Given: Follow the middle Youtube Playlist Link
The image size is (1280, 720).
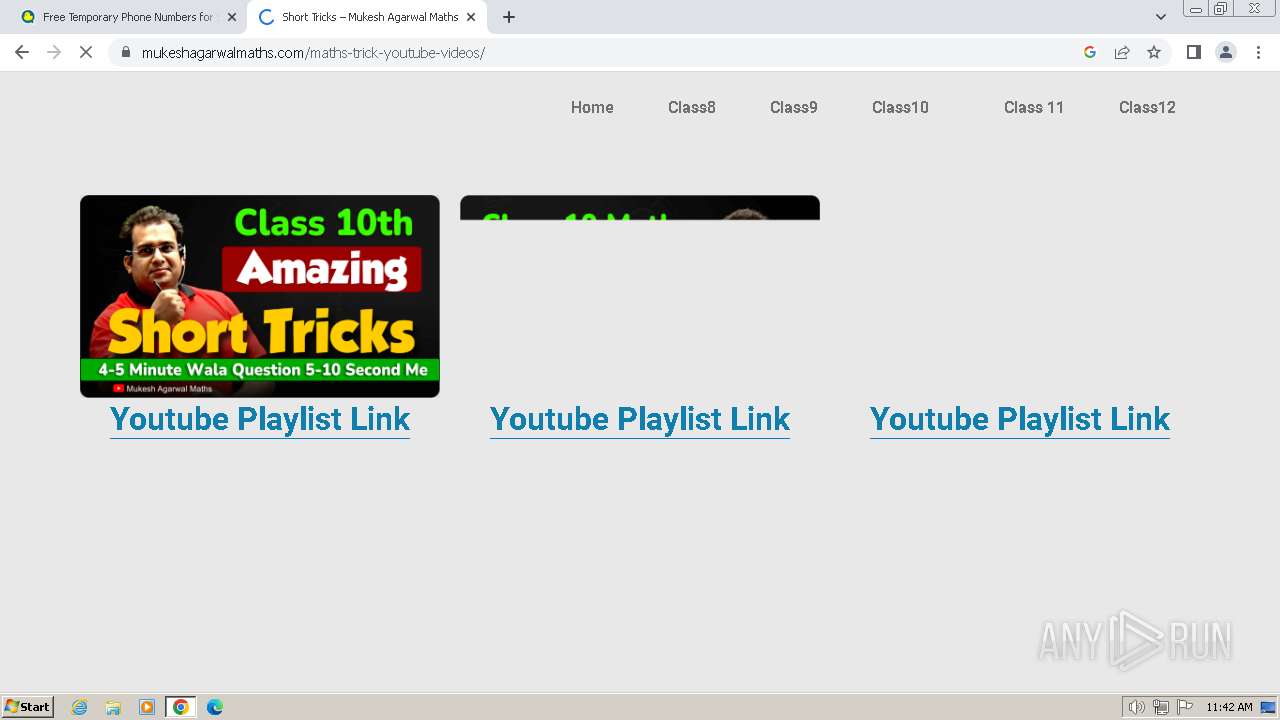Looking at the screenshot, I should click(640, 419).
